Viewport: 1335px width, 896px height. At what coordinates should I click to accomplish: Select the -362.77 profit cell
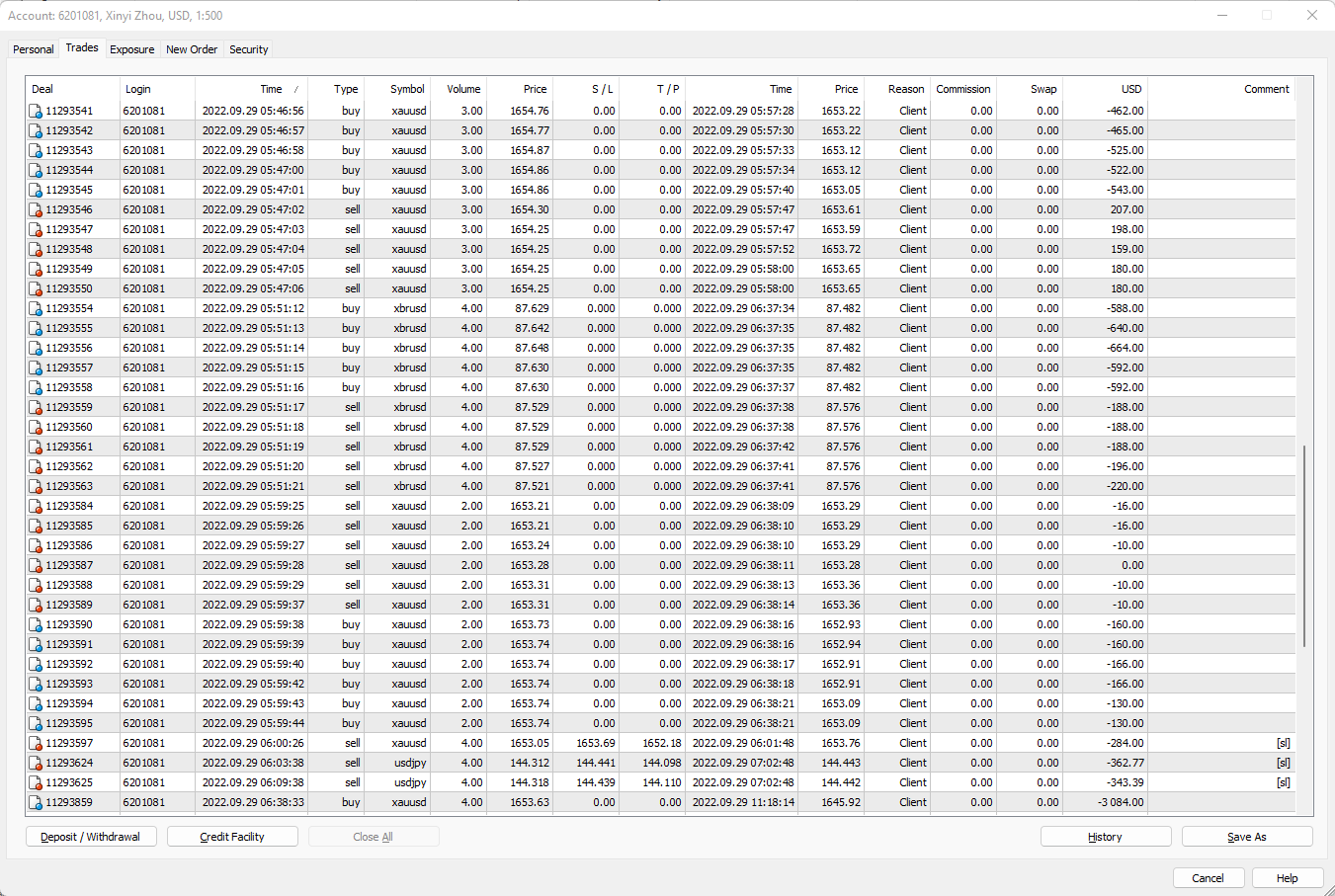pyautogui.click(x=1125, y=763)
